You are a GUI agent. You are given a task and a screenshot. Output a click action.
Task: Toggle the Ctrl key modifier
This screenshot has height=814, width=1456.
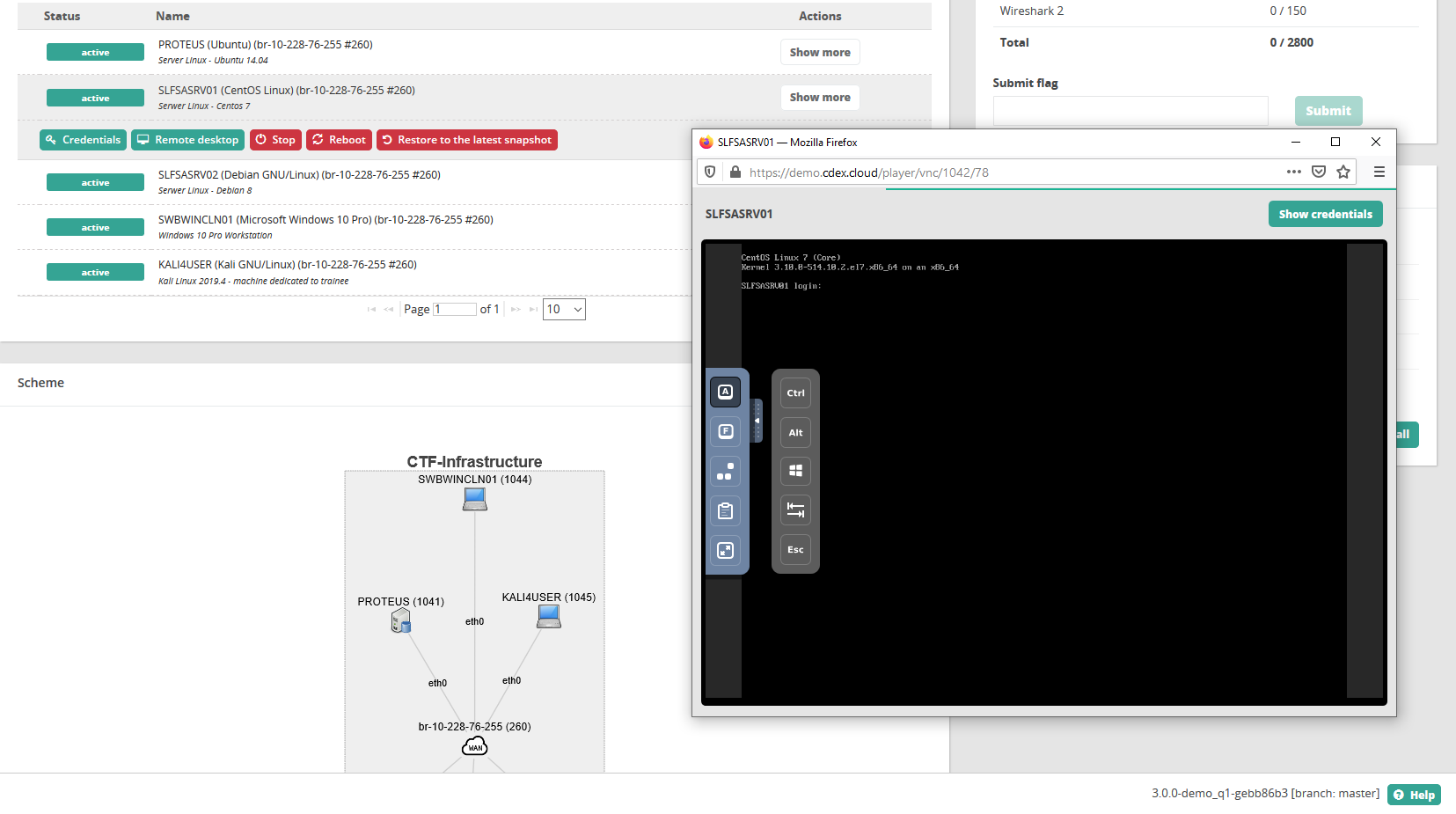coord(795,393)
